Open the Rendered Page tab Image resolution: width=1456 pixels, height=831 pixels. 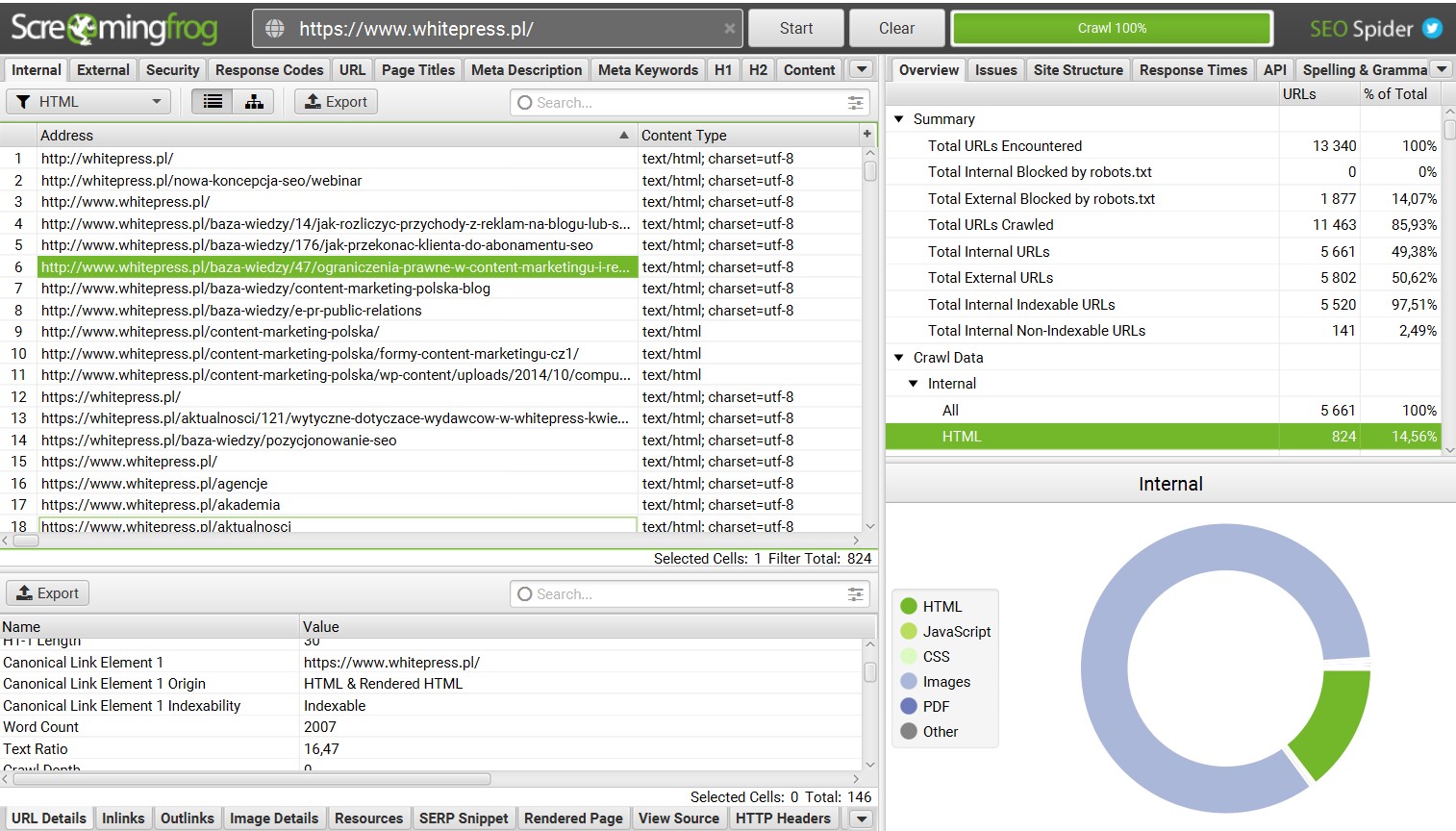pos(573,818)
